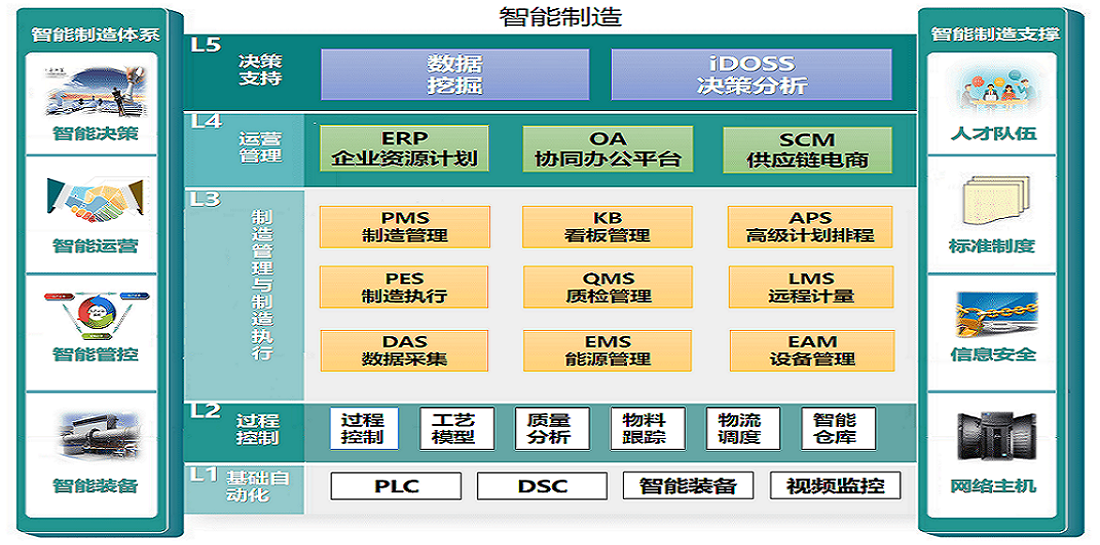1100x545 pixels.
Task: Click the 视频监控 box
Action: point(835,485)
